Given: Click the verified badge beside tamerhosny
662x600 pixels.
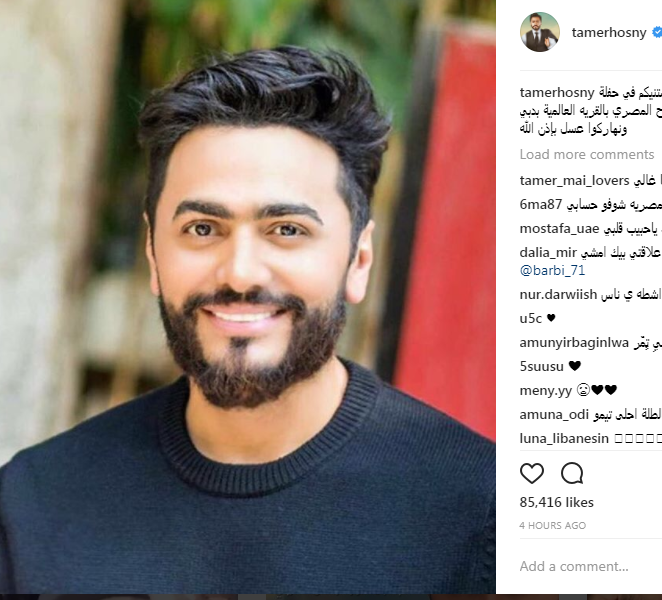Looking at the screenshot, I should point(657,33).
